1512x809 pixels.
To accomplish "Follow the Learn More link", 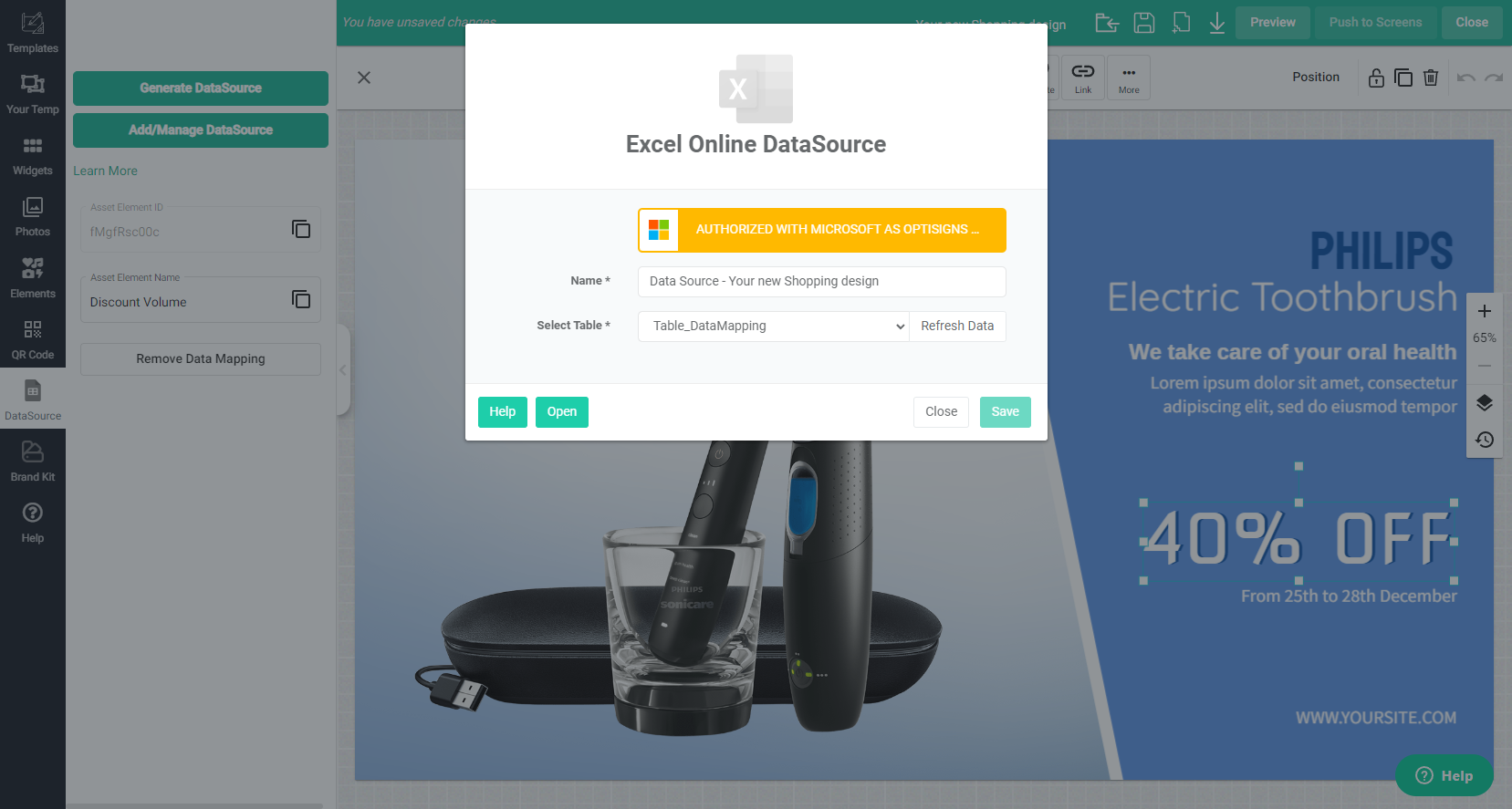I will (105, 171).
